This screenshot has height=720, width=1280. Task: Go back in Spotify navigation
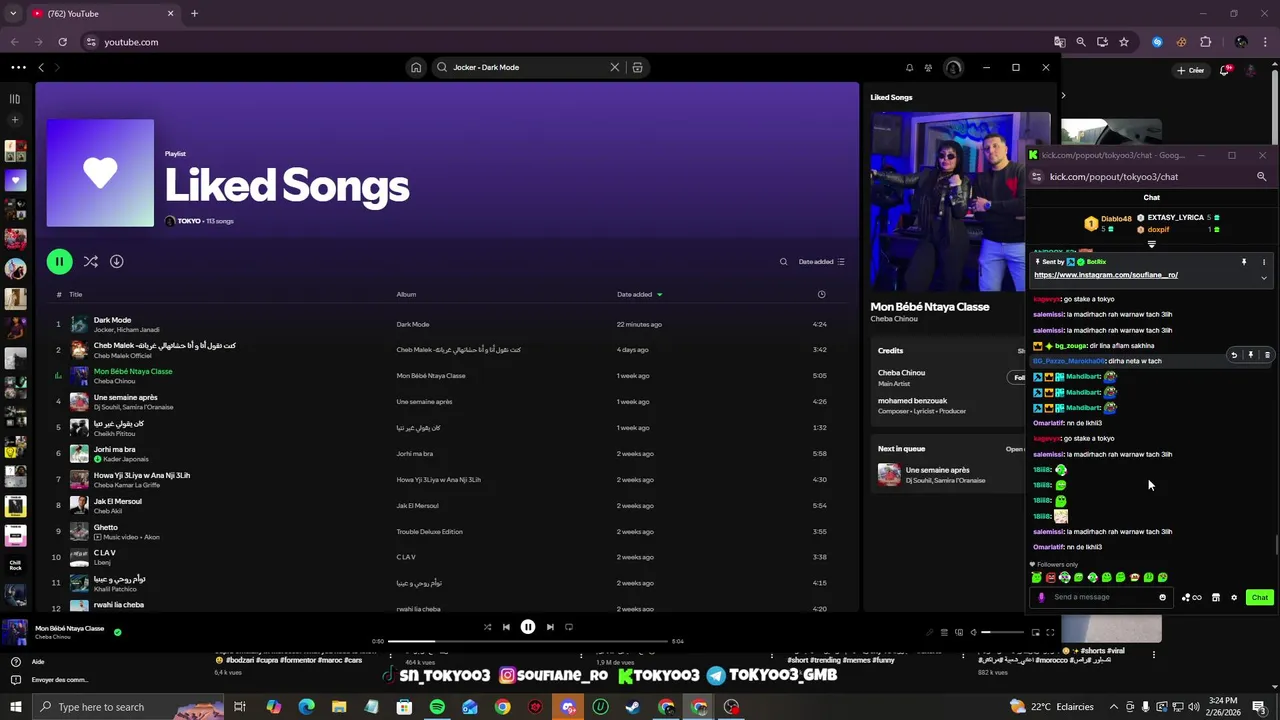tap(41, 67)
